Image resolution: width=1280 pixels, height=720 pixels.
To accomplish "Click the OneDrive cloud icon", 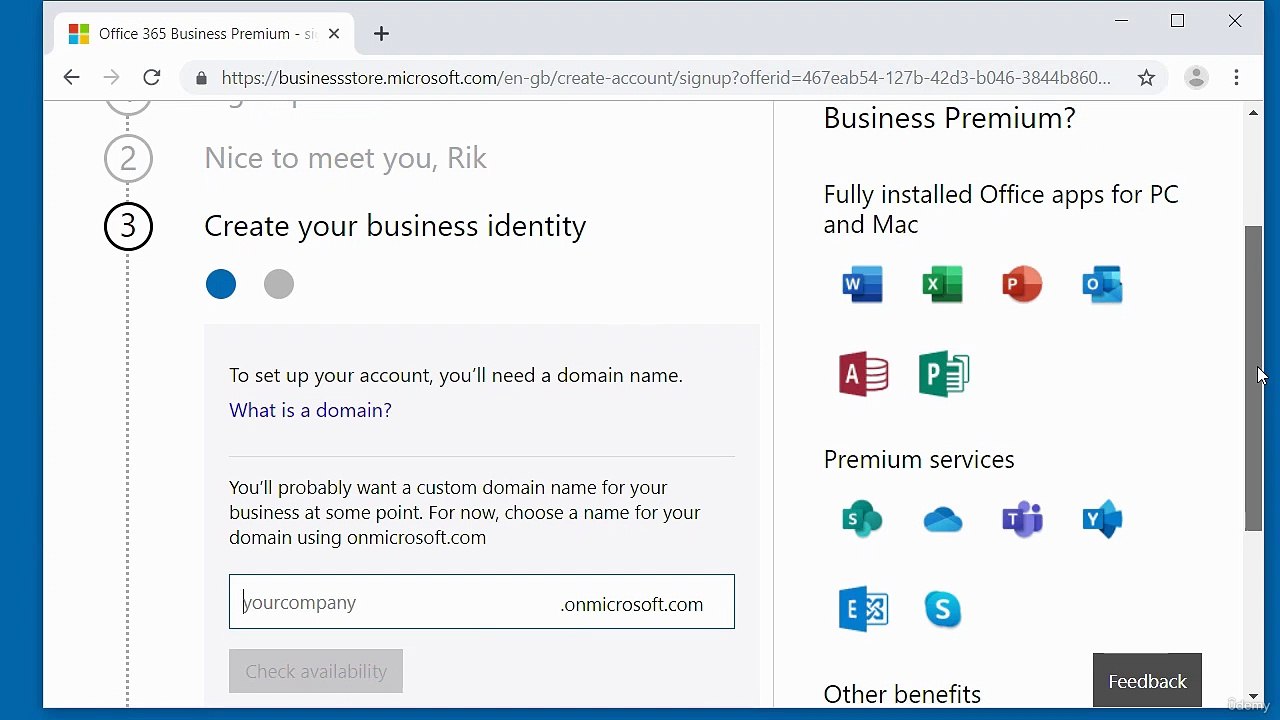I will (942, 520).
